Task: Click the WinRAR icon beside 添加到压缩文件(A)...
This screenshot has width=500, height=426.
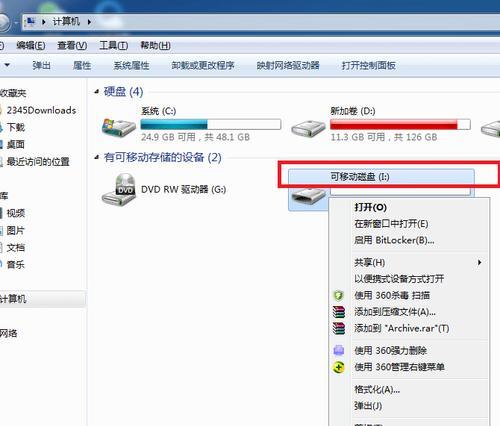Action: tap(339, 312)
